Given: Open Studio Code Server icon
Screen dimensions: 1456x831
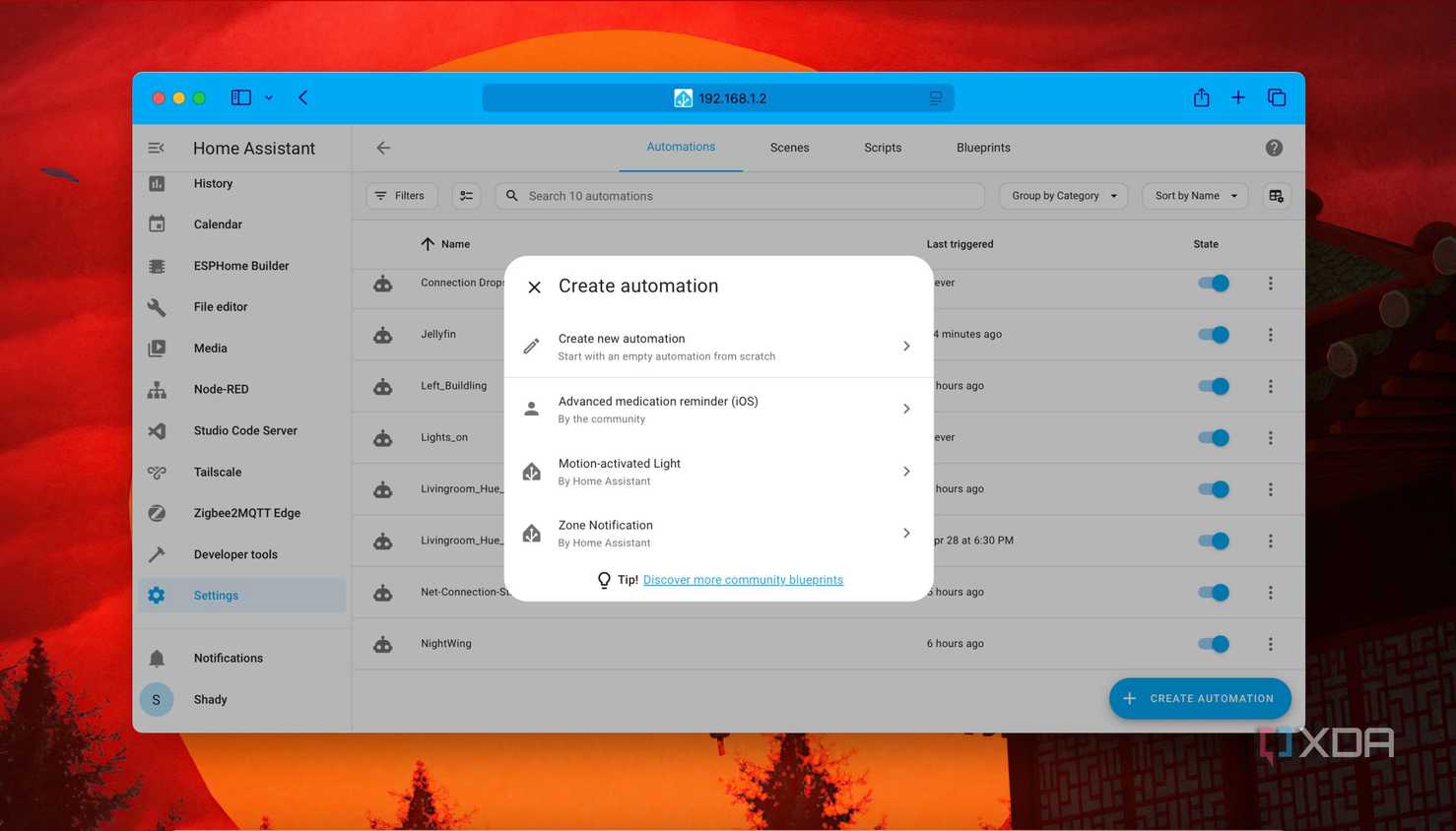Looking at the screenshot, I should [x=157, y=431].
